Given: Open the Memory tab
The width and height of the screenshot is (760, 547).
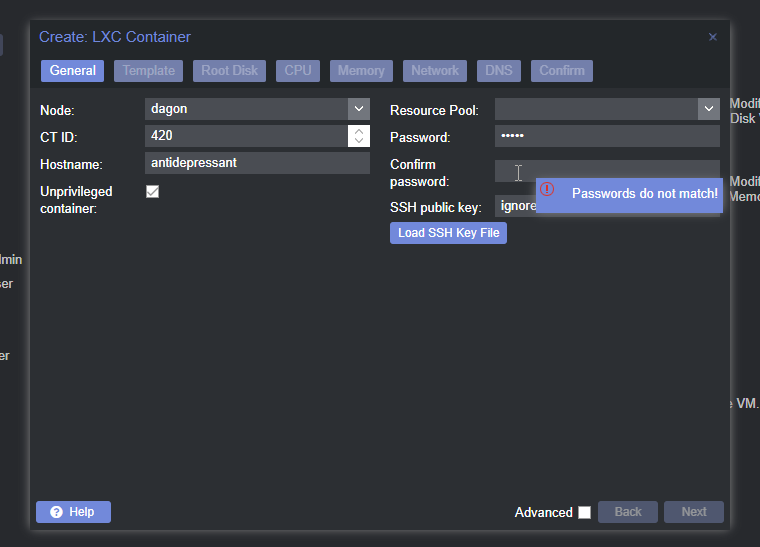Looking at the screenshot, I should point(361,71).
